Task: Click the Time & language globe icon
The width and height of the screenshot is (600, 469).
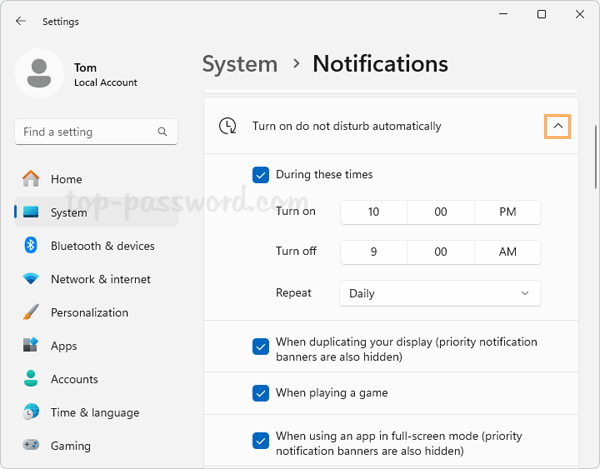Action: click(31, 412)
